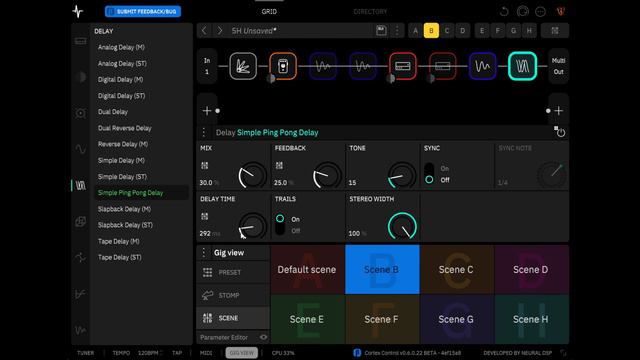Image resolution: width=640 pixels, height=360 pixels.
Task: Add block with left plus icon
Action: [x=207, y=111]
